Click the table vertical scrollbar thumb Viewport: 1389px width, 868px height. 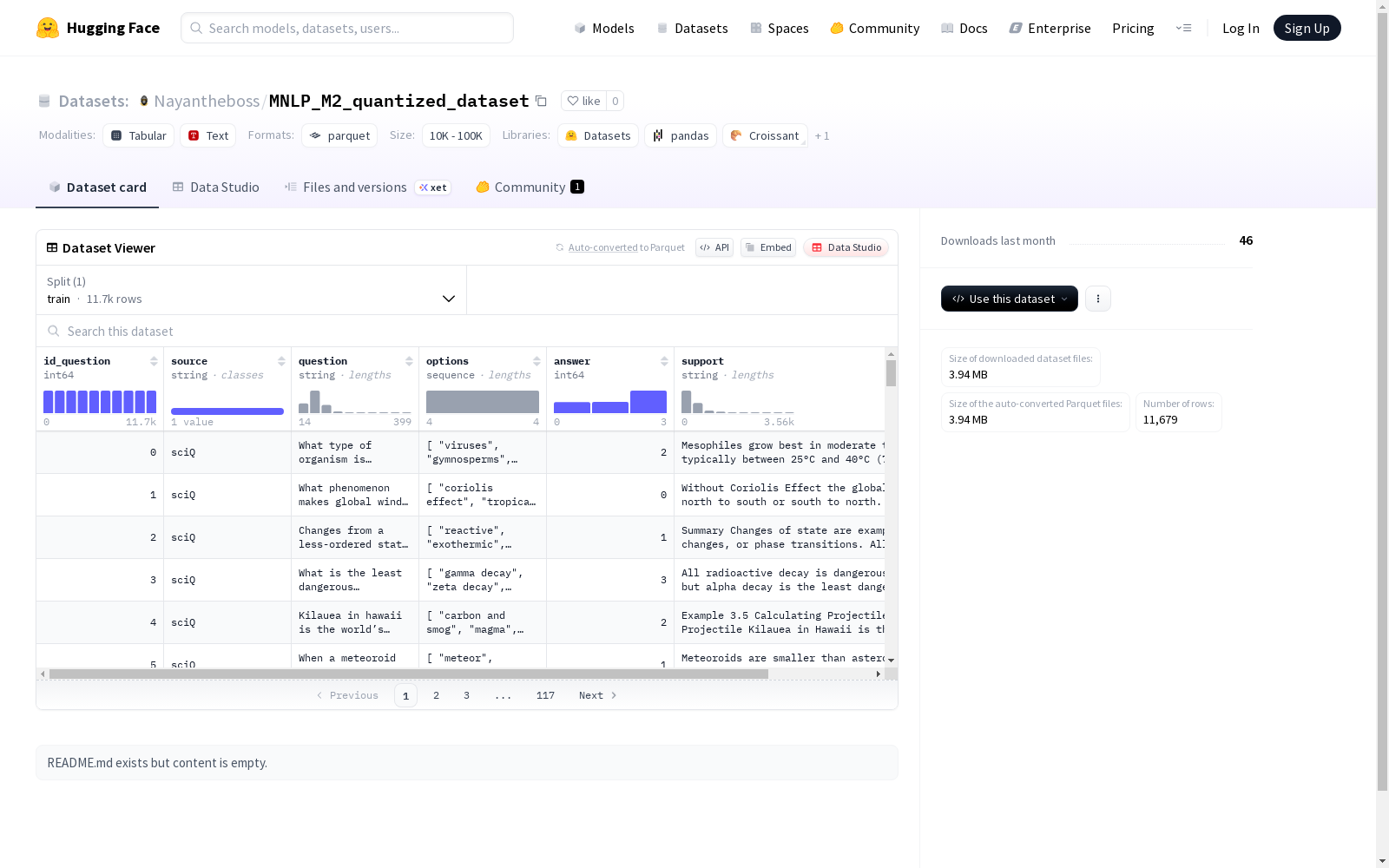[891, 373]
